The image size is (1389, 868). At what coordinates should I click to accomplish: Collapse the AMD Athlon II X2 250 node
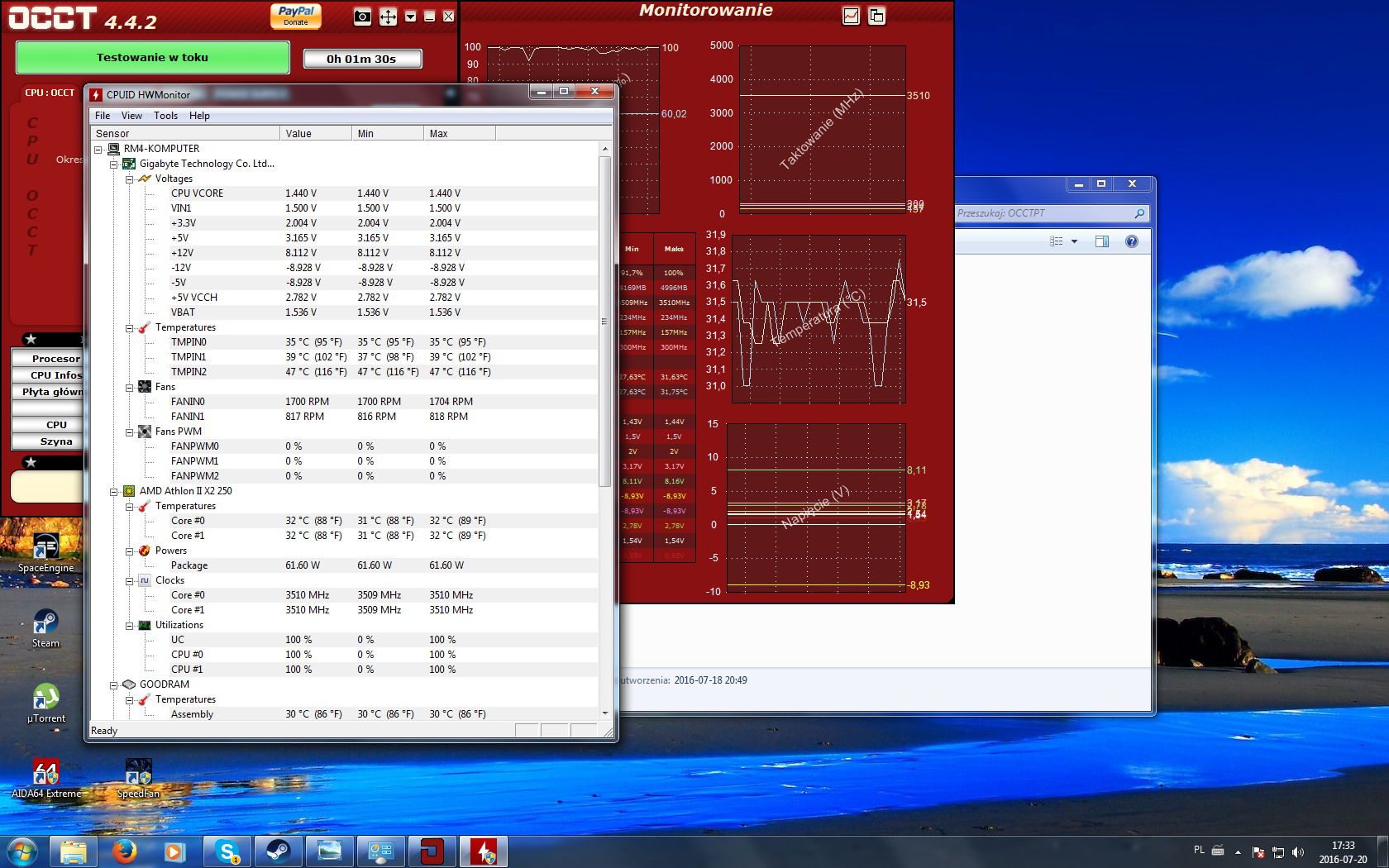(114, 492)
